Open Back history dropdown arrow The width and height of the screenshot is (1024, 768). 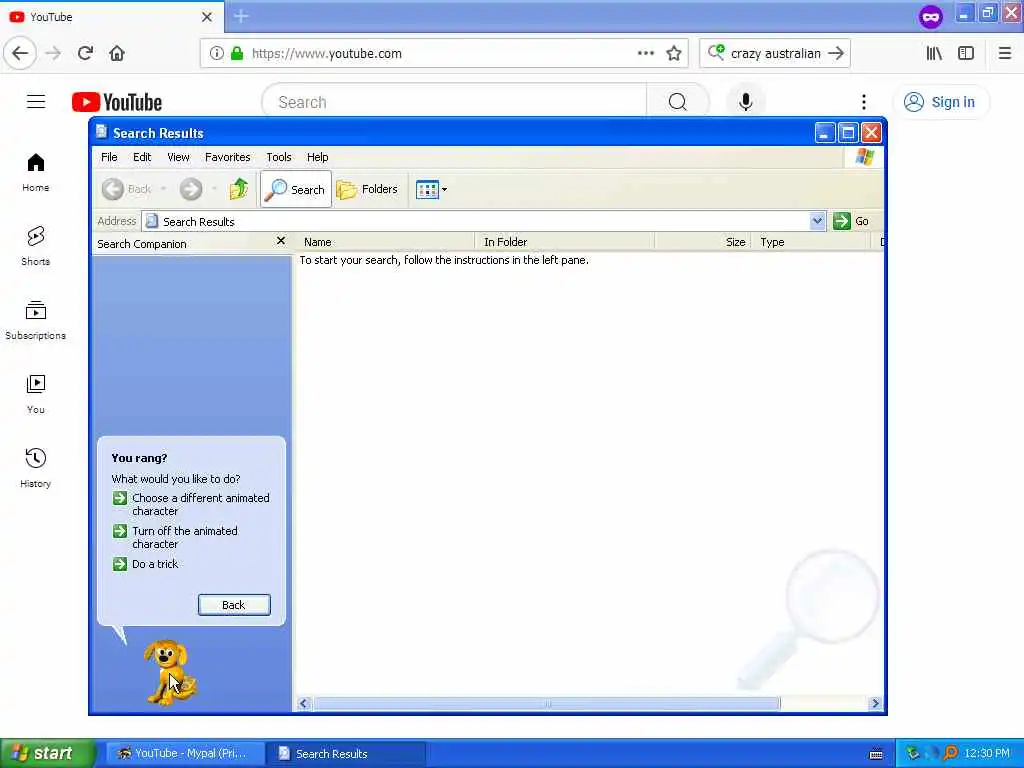(163, 189)
